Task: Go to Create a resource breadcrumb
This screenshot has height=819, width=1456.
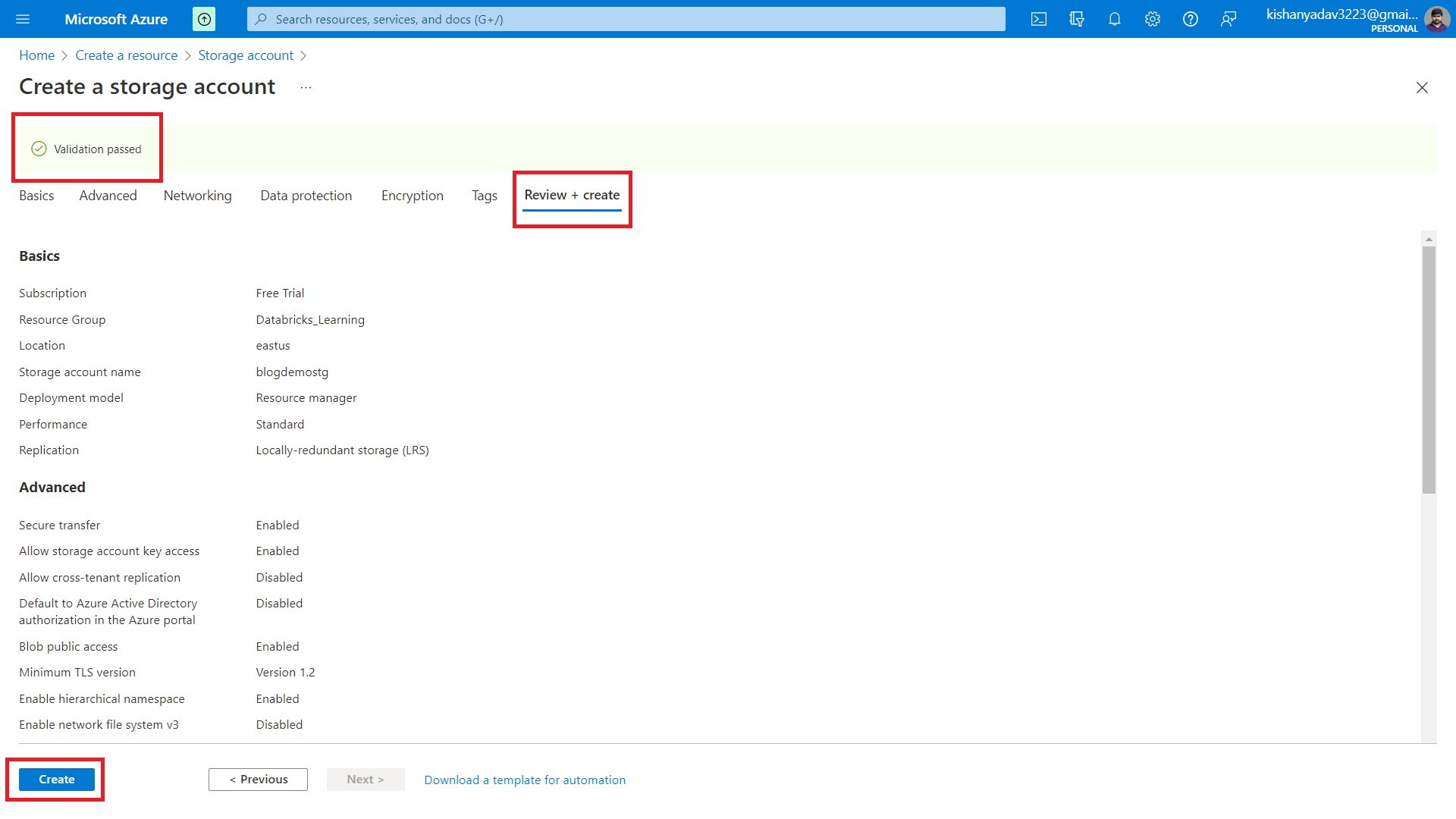Action: [x=127, y=55]
